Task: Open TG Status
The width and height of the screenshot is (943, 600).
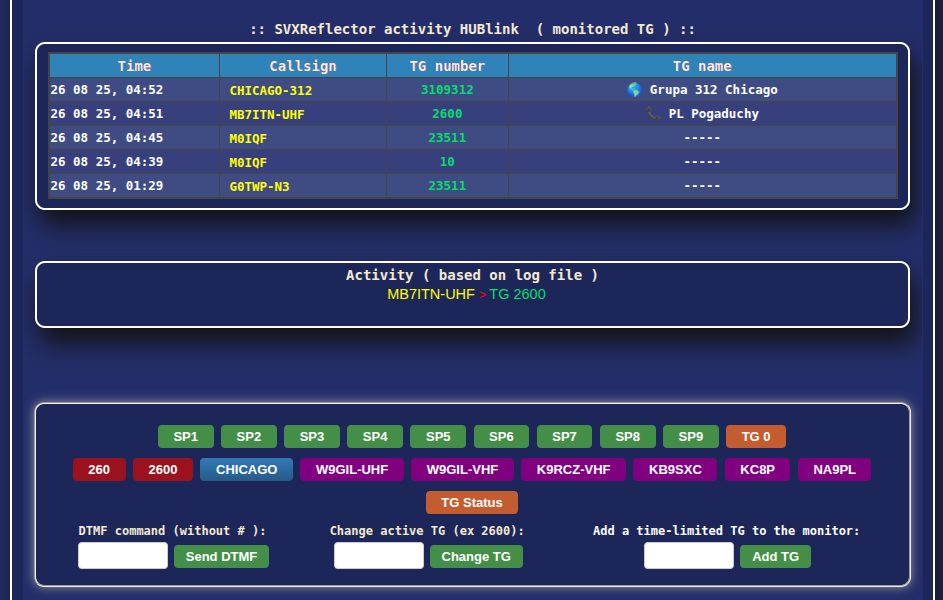Action: click(472, 503)
